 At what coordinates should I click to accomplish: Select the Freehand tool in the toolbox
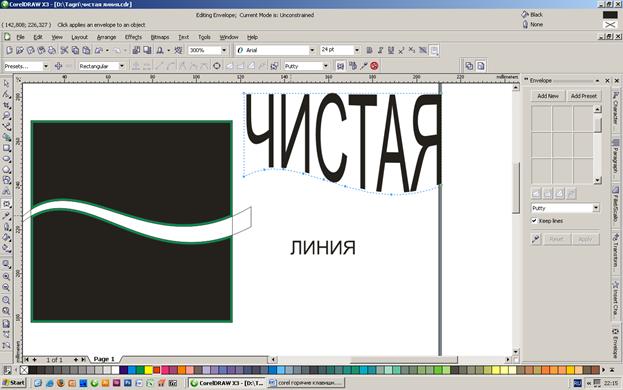(x=6, y=127)
